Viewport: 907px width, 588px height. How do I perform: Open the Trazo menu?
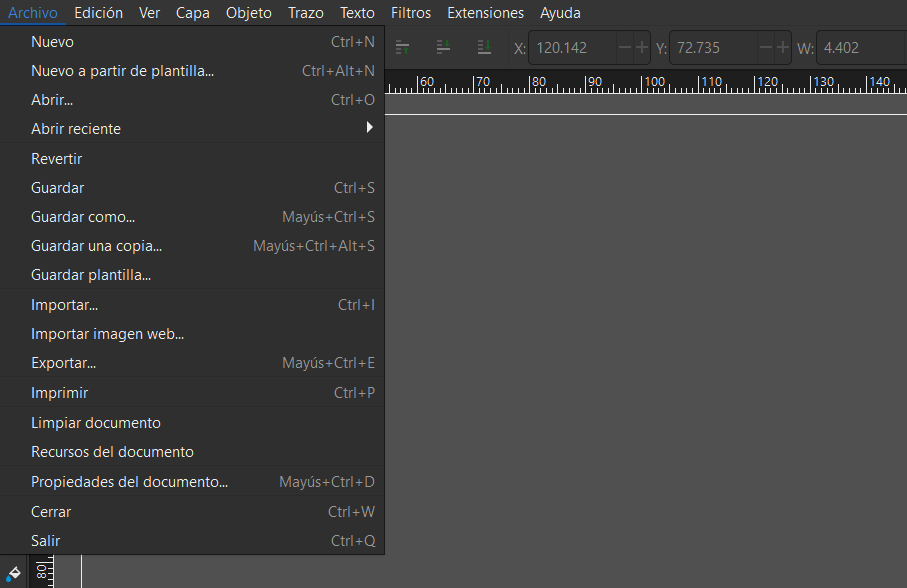point(305,13)
